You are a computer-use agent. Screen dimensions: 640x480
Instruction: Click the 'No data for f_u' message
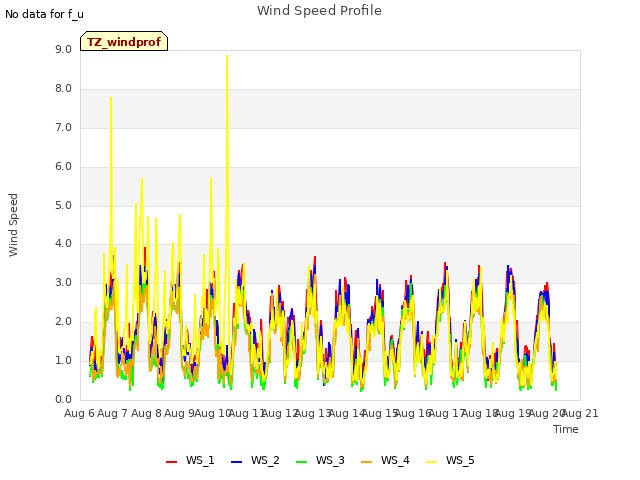(44, 14)
